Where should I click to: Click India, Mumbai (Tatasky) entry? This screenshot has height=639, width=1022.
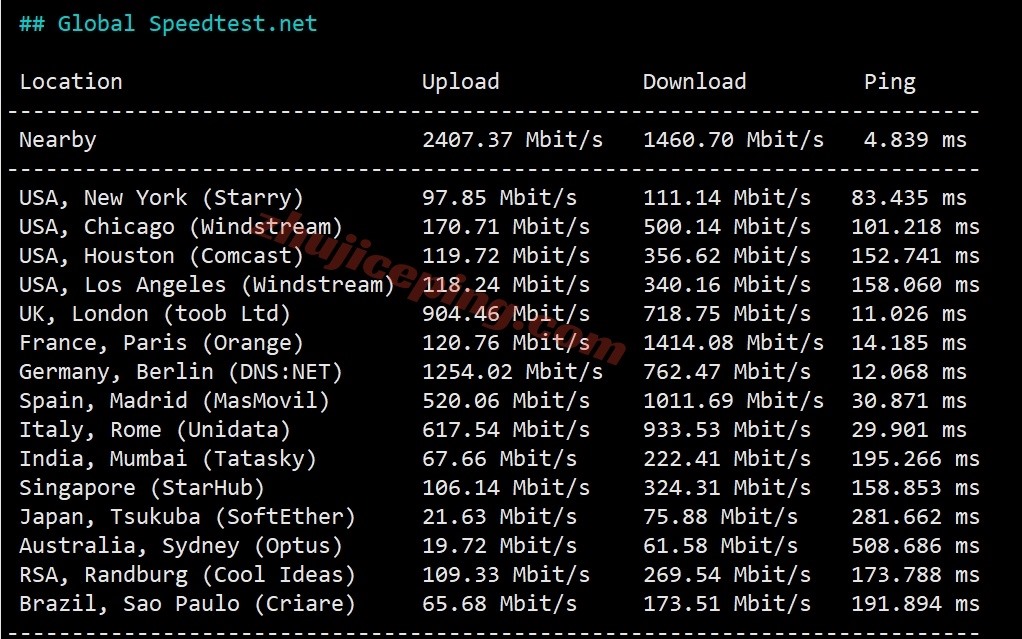(x=168, y=458)
